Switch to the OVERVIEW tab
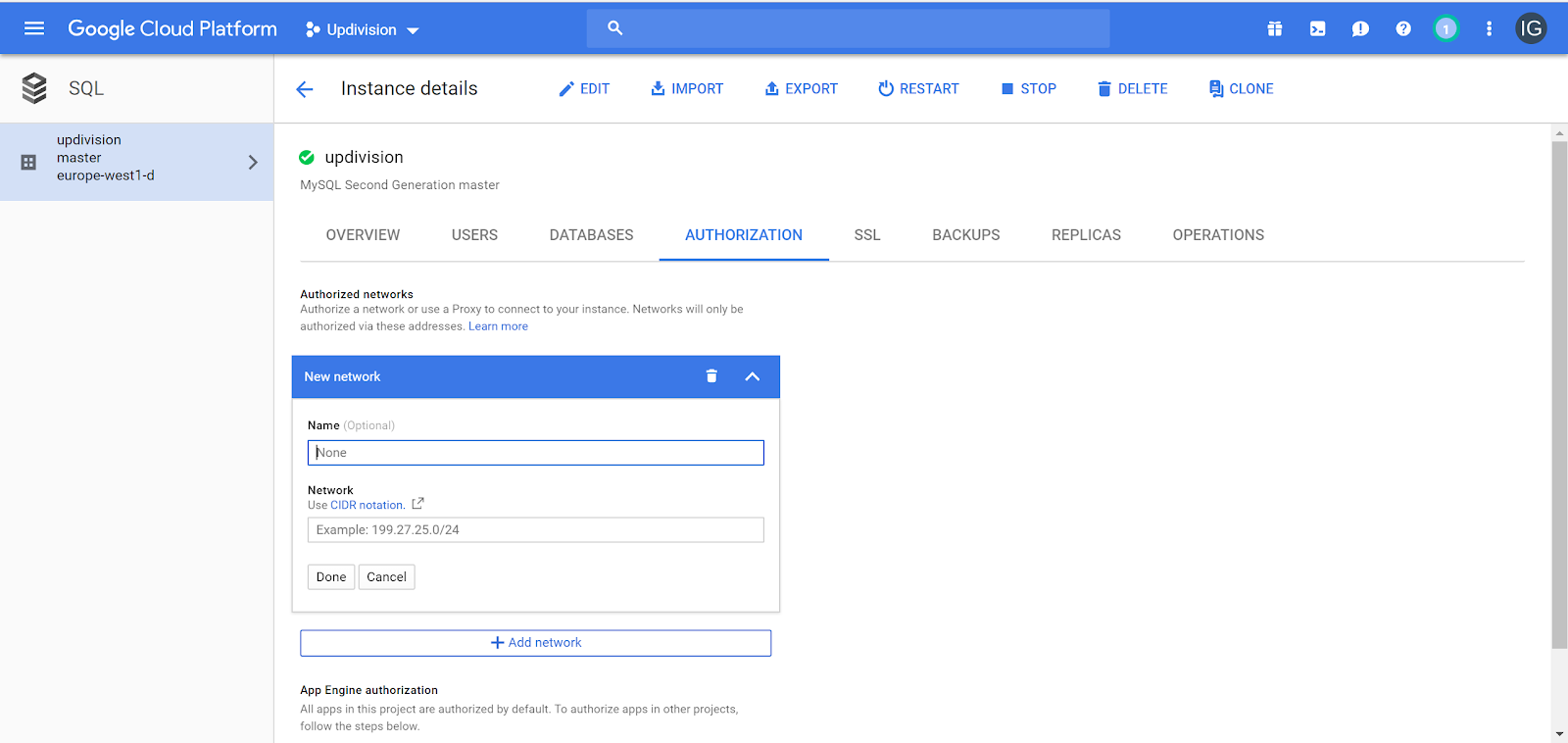Viewport: 1568px width, 743px height. coord(363,235)
